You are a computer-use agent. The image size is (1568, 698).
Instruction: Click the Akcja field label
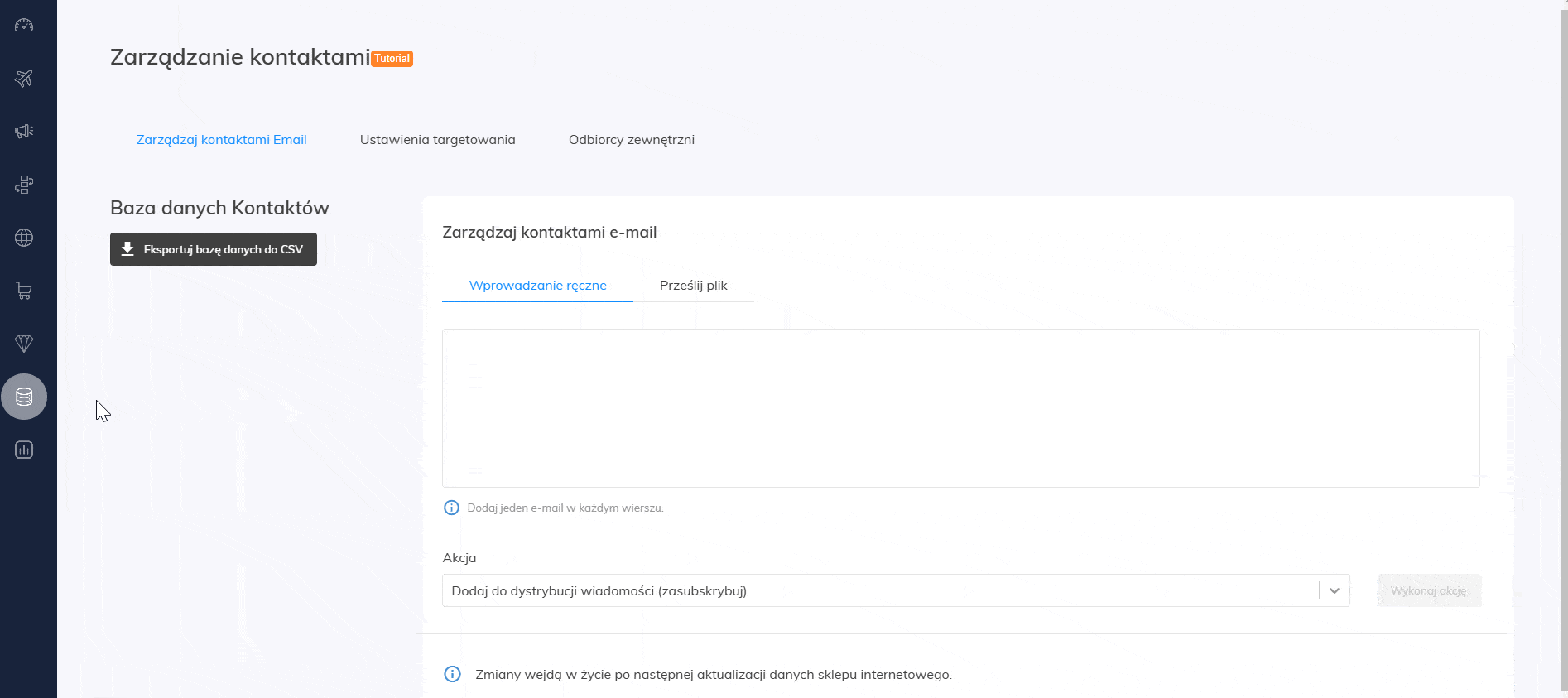(x=459, y=557)
